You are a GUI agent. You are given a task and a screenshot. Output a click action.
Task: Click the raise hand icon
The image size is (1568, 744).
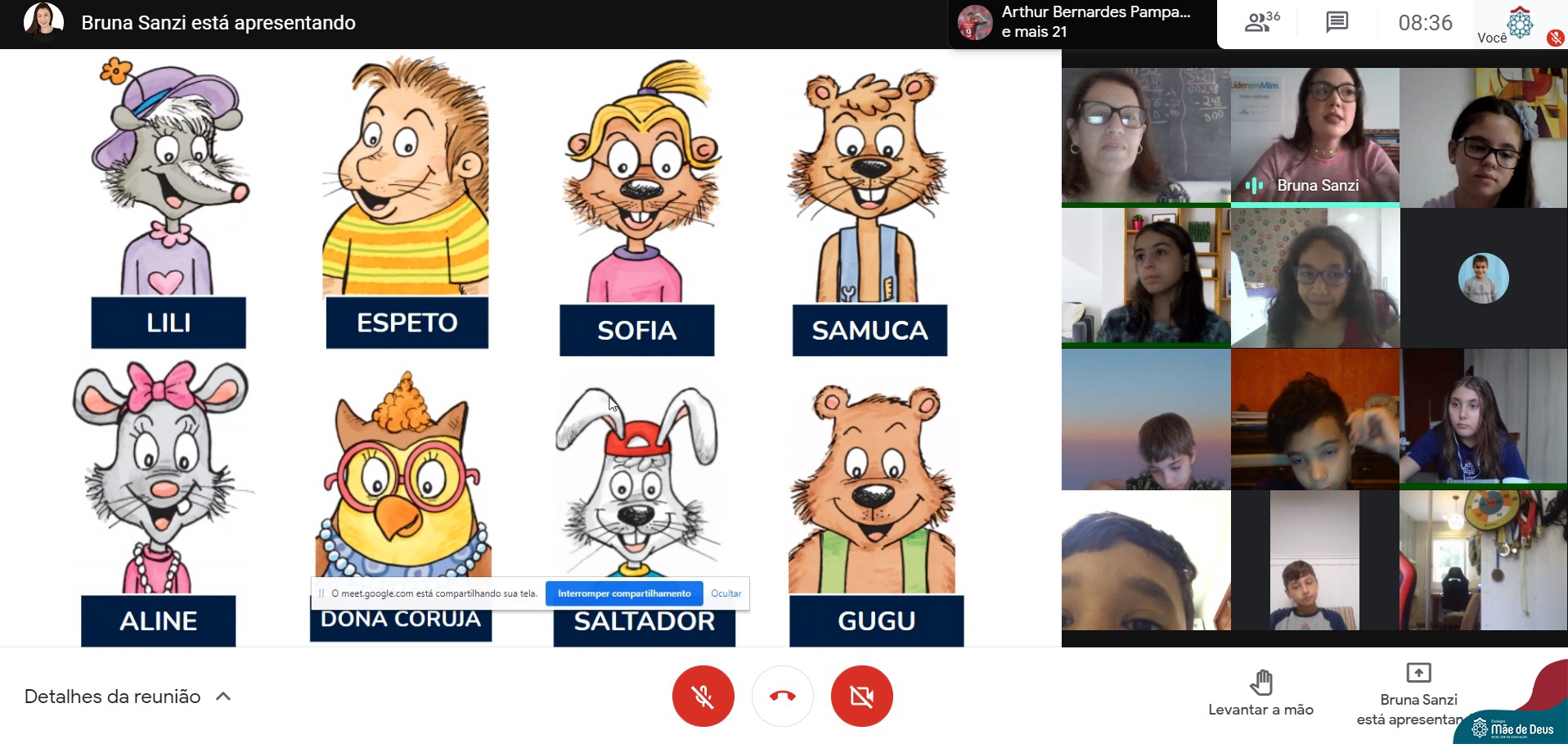pyautogui.click(x=1260, y=682)
